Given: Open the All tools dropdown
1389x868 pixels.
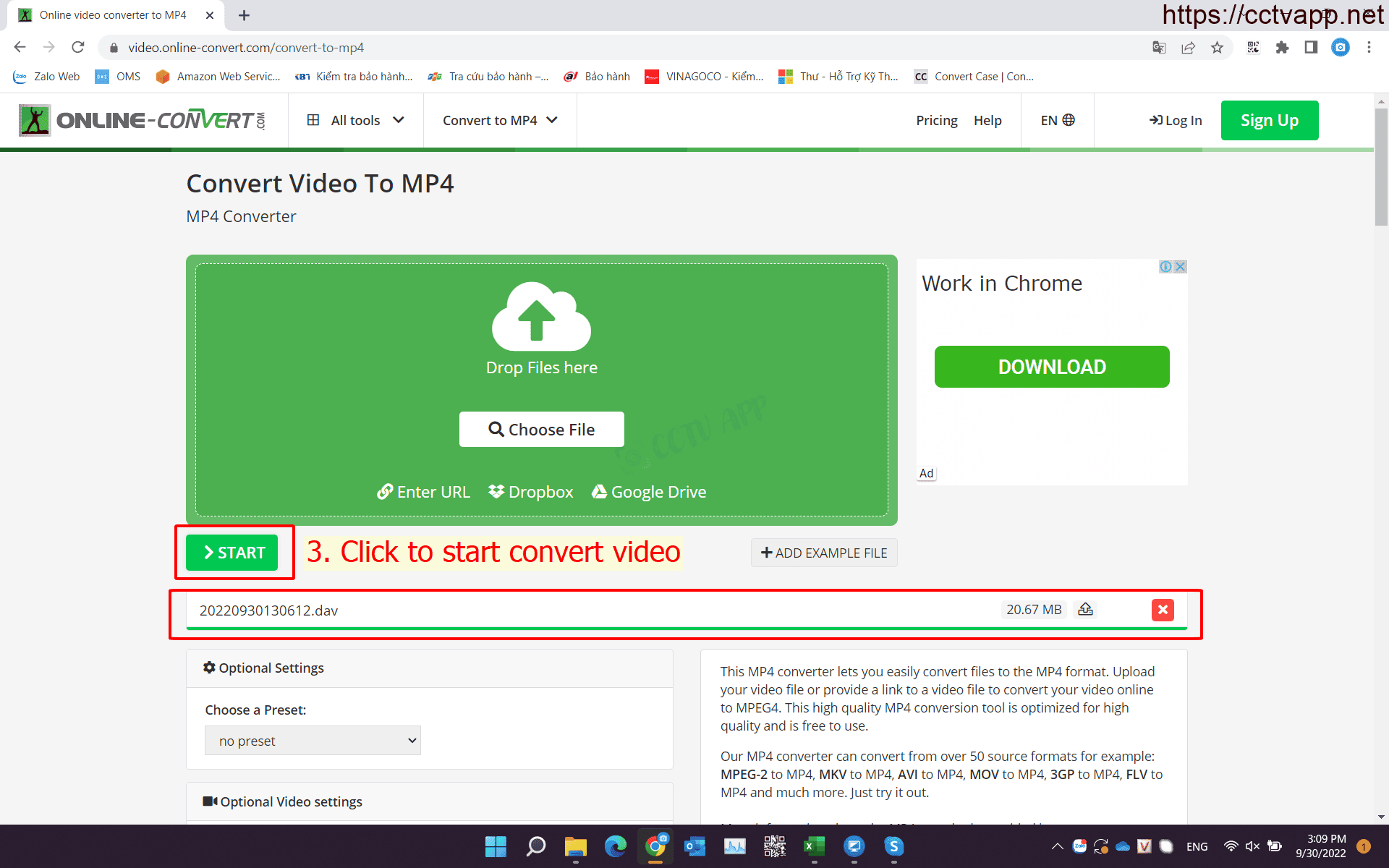Looking at the screenshot, I should (x=354, y=120).
